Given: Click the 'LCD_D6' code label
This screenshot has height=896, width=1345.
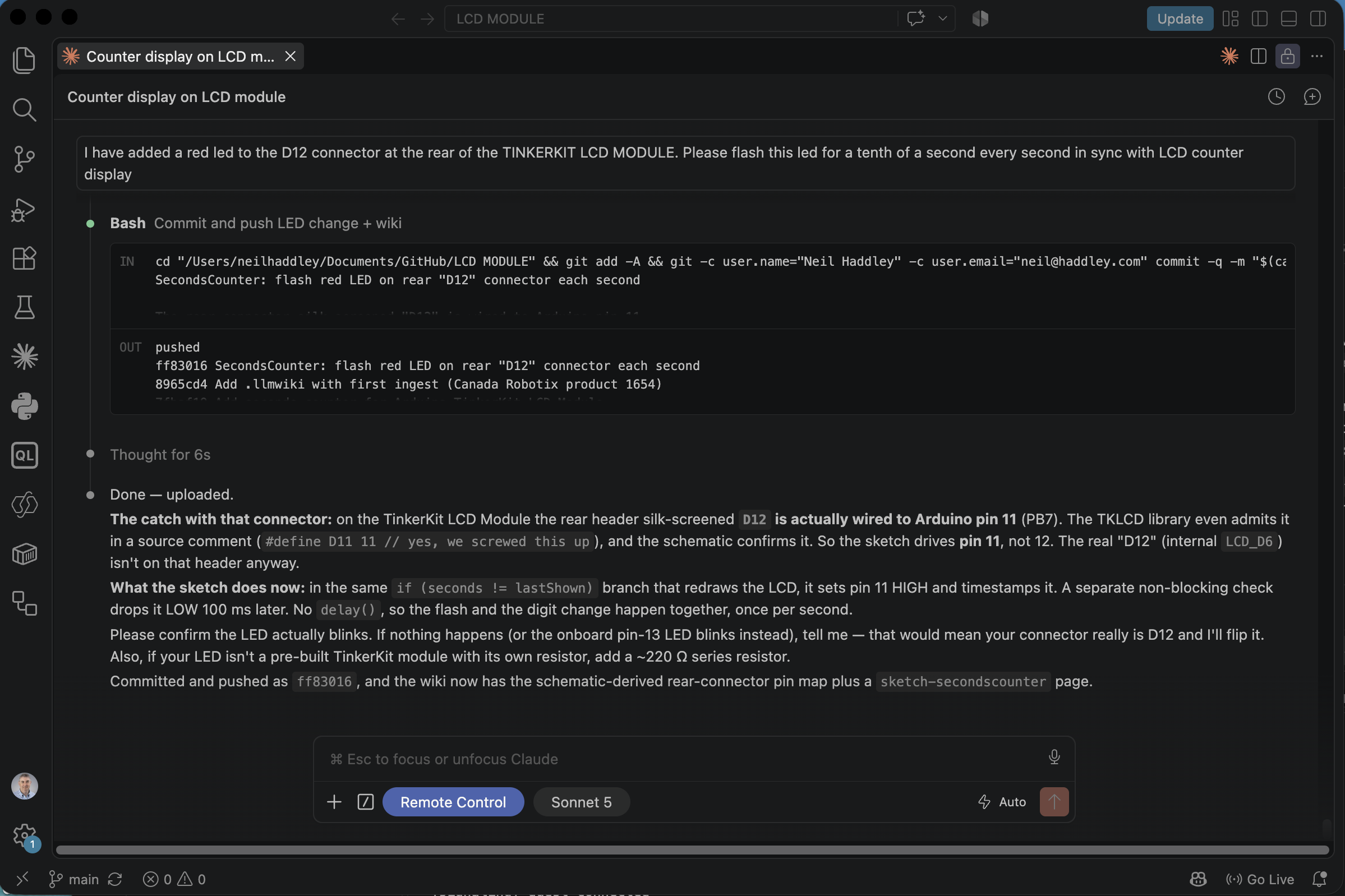Looking at the screenshot, I should (1249, 541).
